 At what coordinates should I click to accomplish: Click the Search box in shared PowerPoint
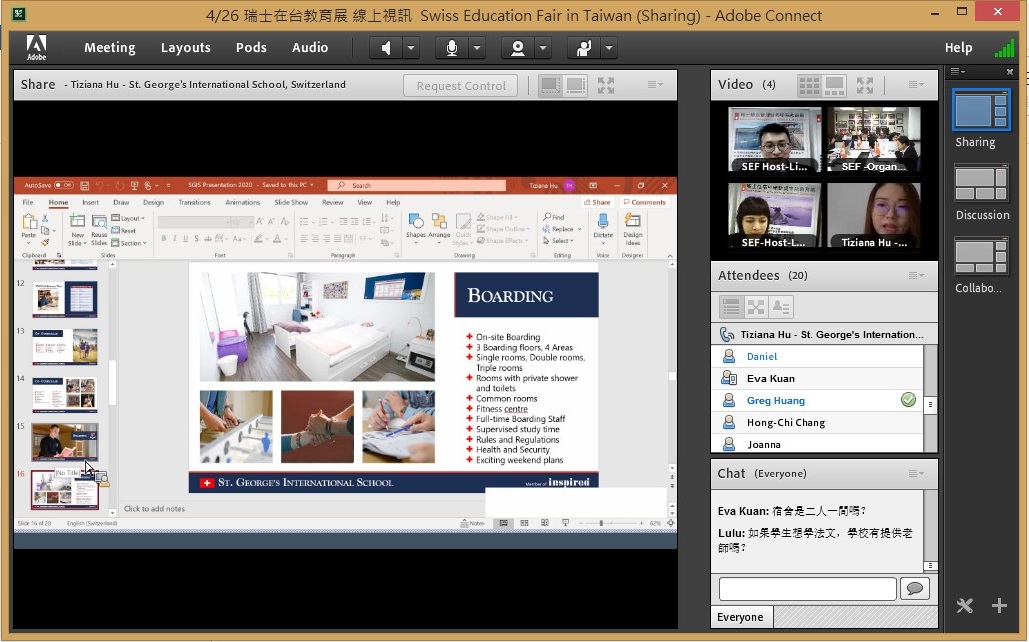click(x=417, y=186)
